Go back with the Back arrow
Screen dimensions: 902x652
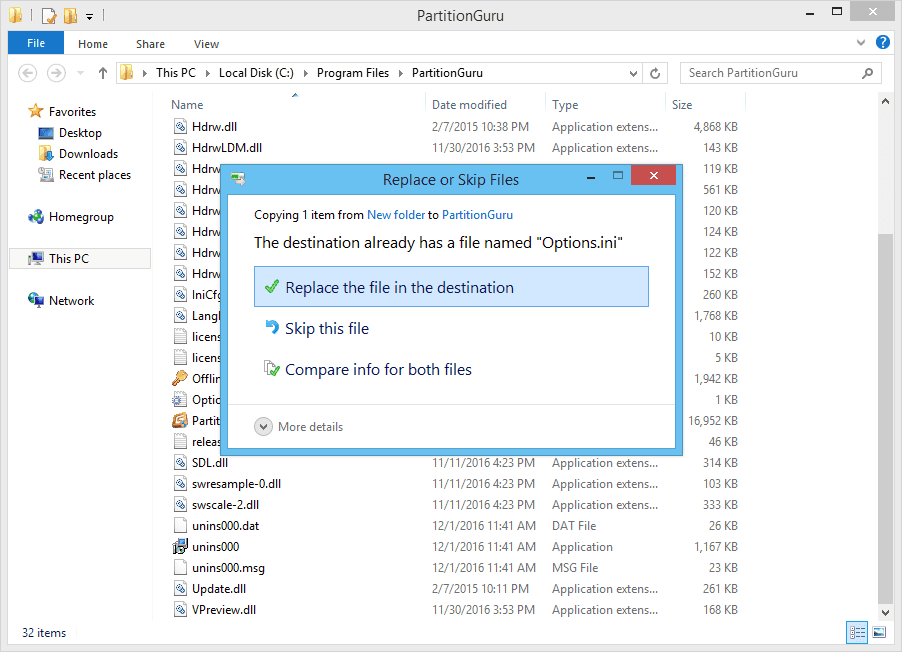28,73
